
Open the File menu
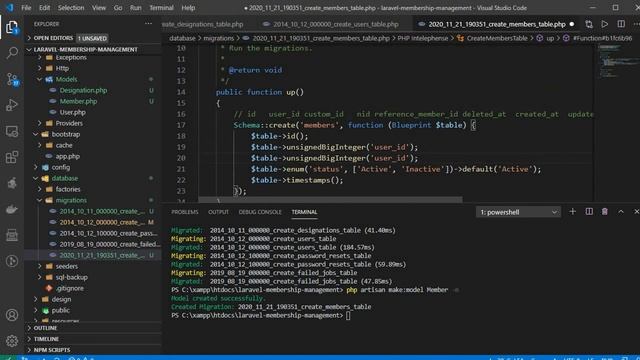(26, 8)
